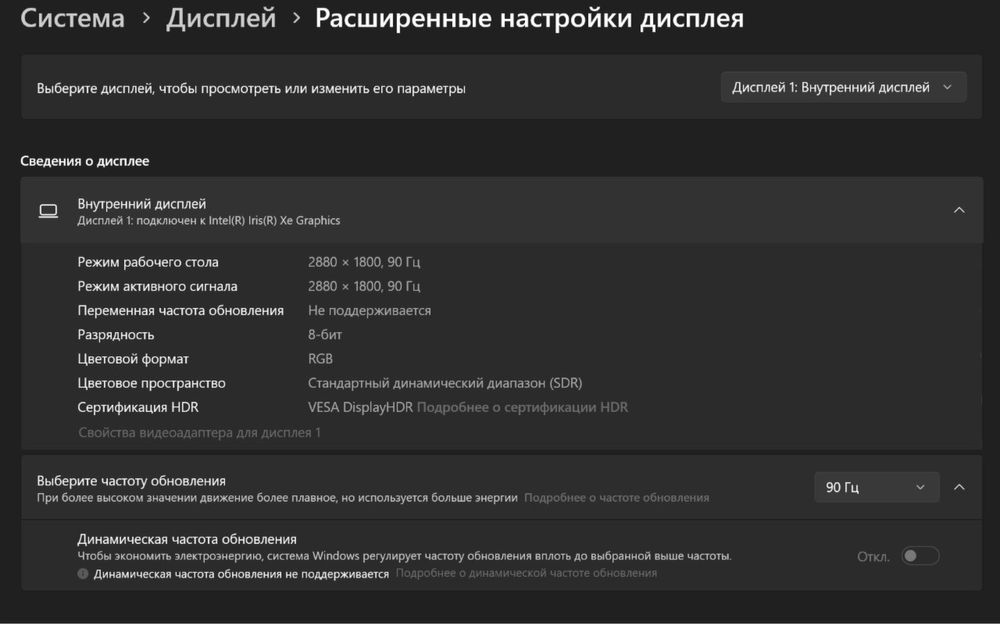Click Дисплей 1: подключен к Intel Iris Xe text

[x=209, y=221]
